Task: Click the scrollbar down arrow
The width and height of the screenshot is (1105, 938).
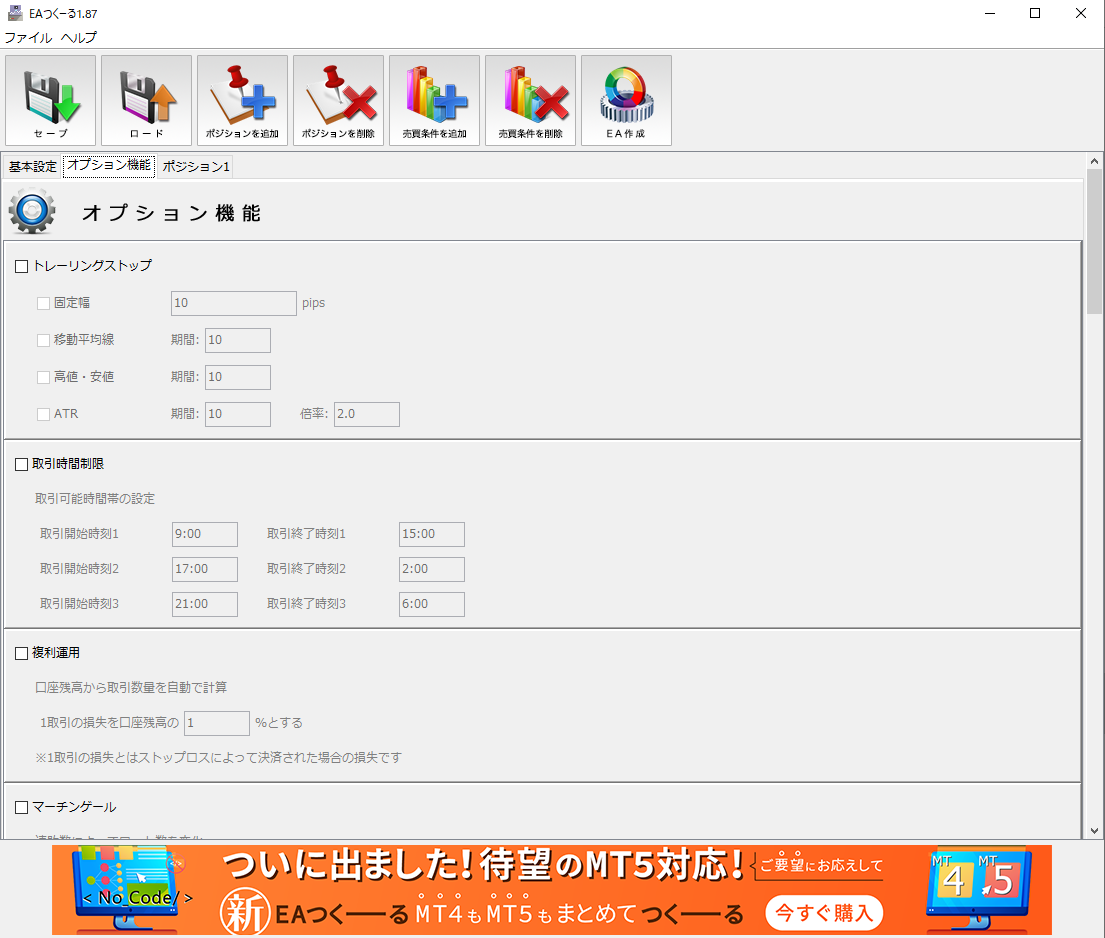Action: [x=1094, y=830]
